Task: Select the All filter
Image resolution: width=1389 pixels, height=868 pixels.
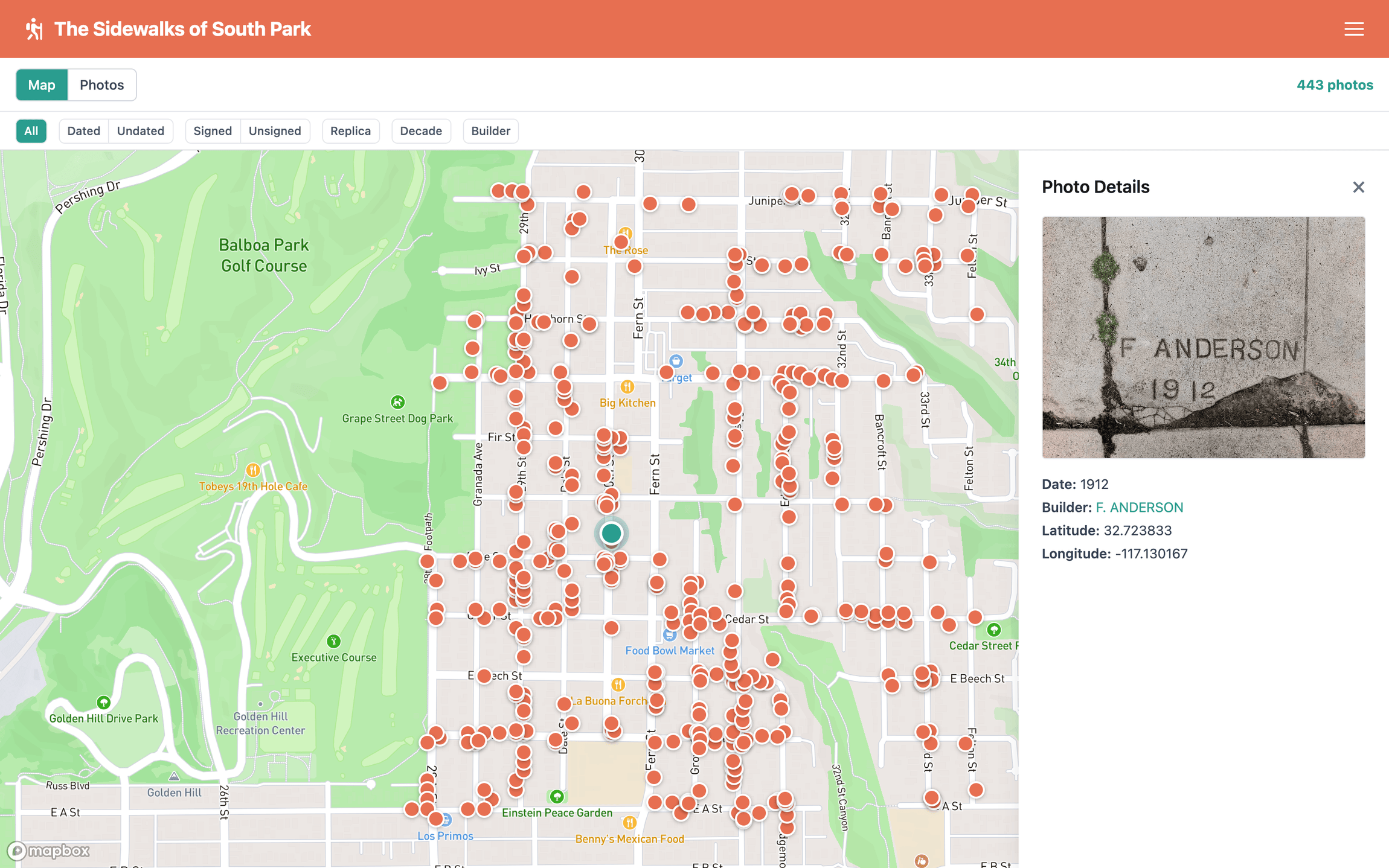Action: coord(31,131)
